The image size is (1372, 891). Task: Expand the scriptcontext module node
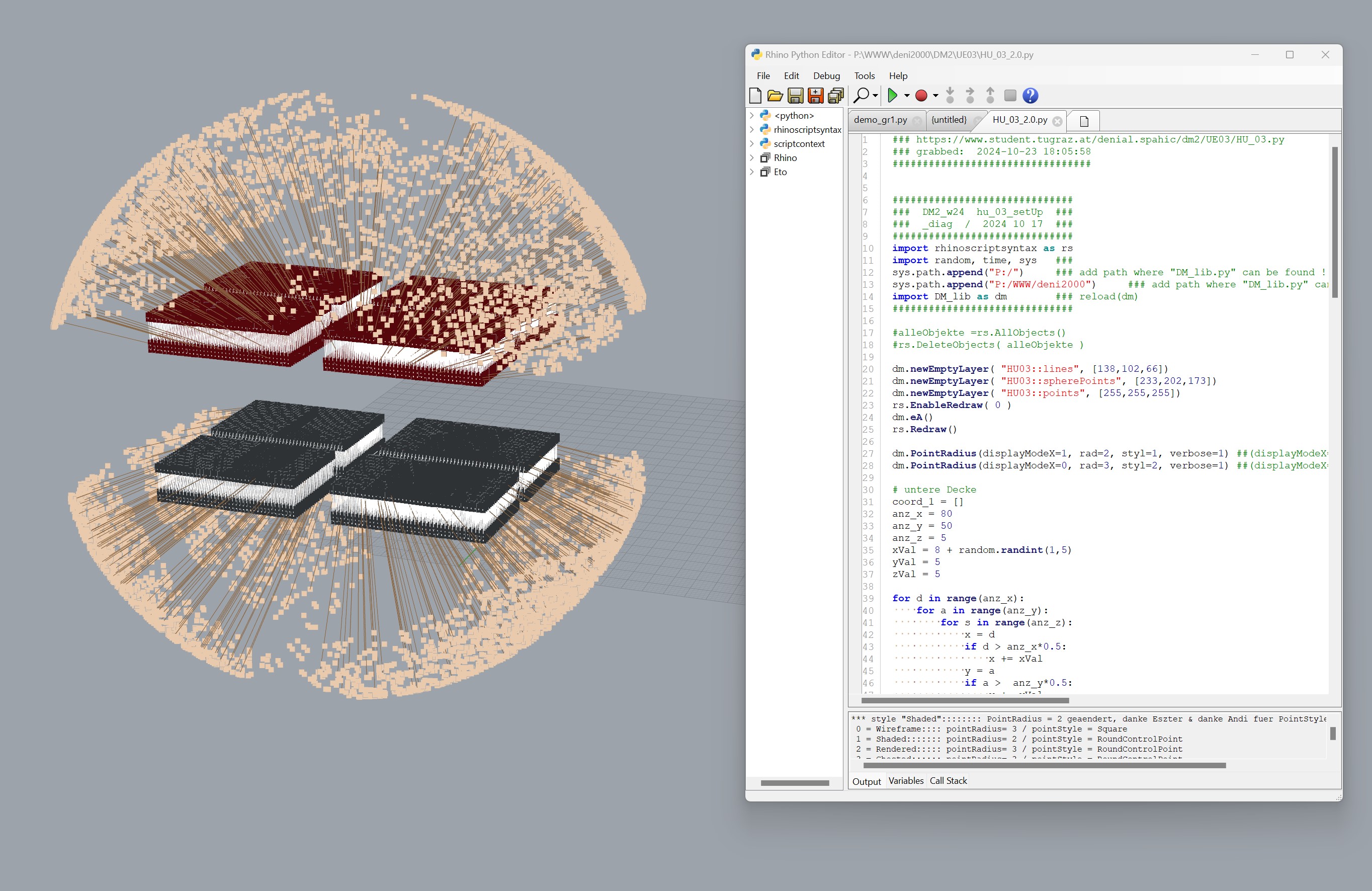(x=752, y=143)
